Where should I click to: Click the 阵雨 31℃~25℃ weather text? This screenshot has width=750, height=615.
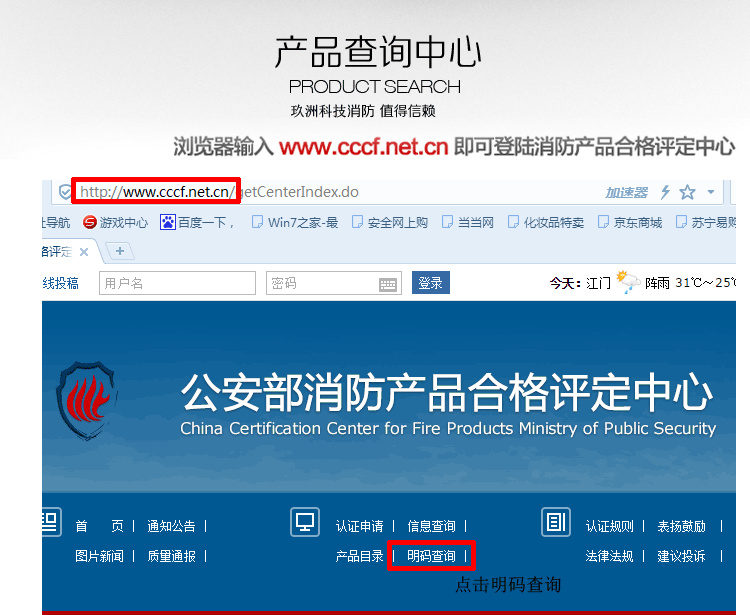click(x=690, y=283)
